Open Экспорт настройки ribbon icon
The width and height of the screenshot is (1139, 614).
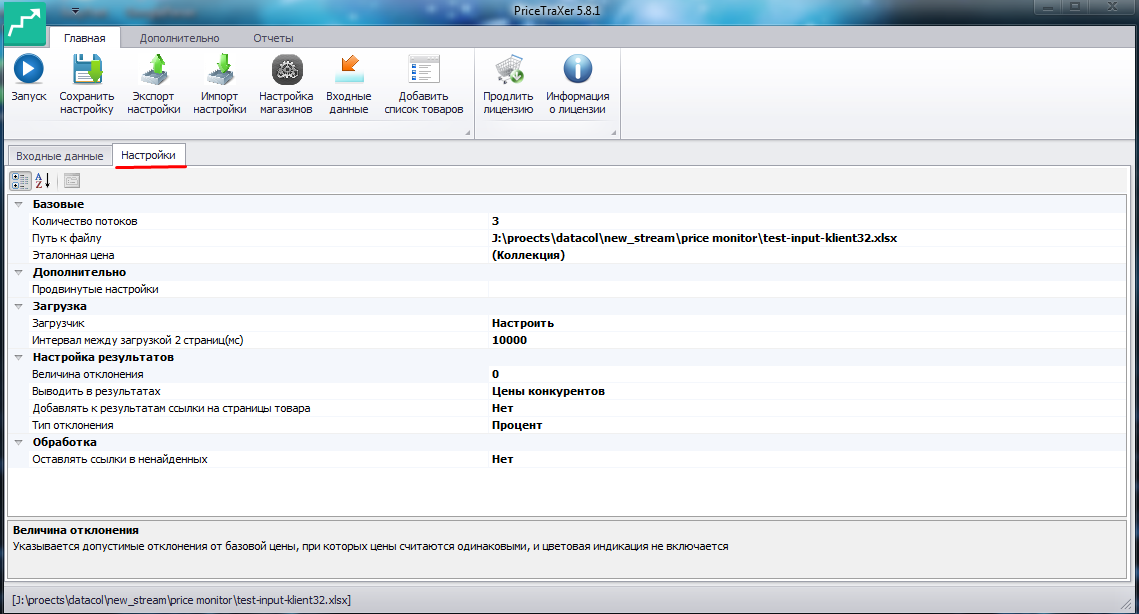click(154, 70)
